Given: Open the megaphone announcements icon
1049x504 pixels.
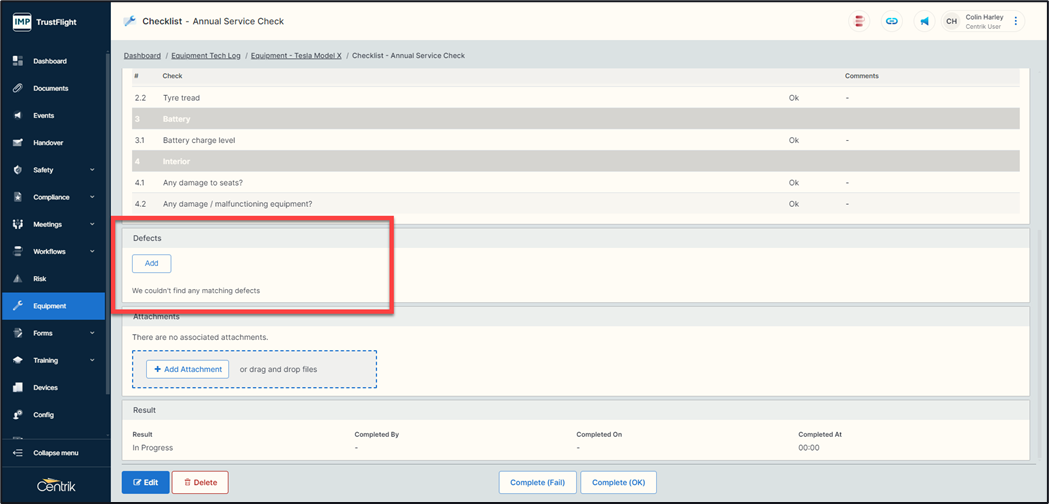Looking at the screenshot, I should (924, 21).
